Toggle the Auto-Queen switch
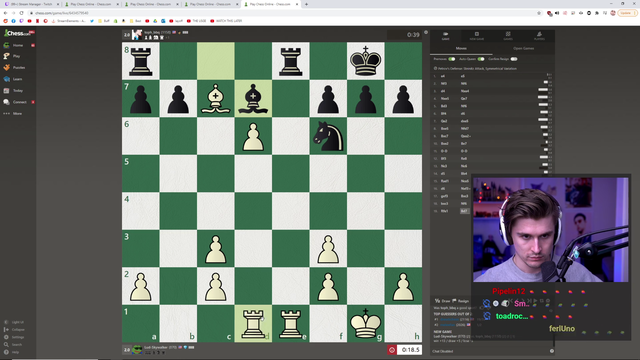 click(481, 59)
